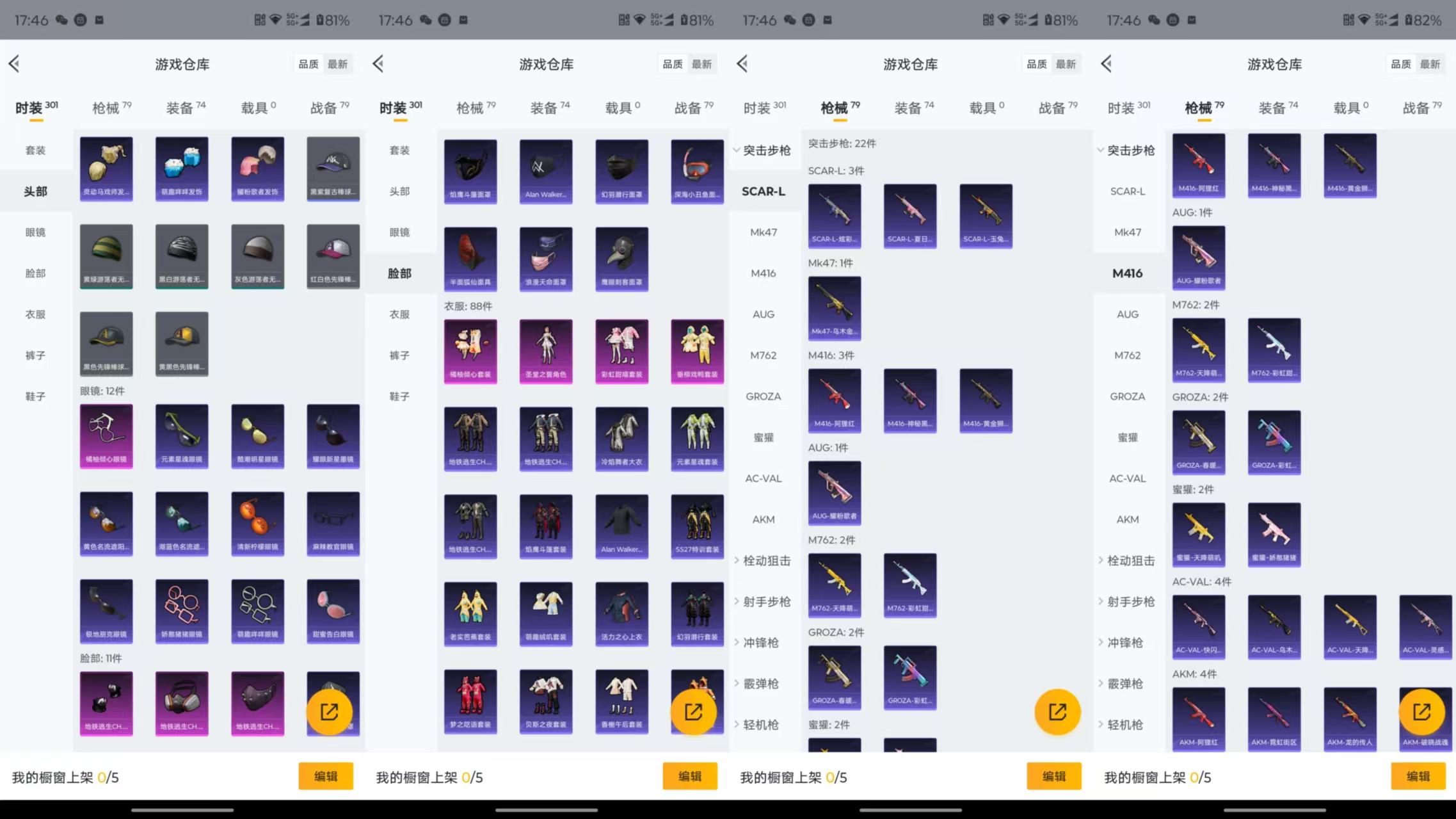Sort by 品质 on the third screen
Viewport: 1456px width, 819px height.
pos(1037,64)
